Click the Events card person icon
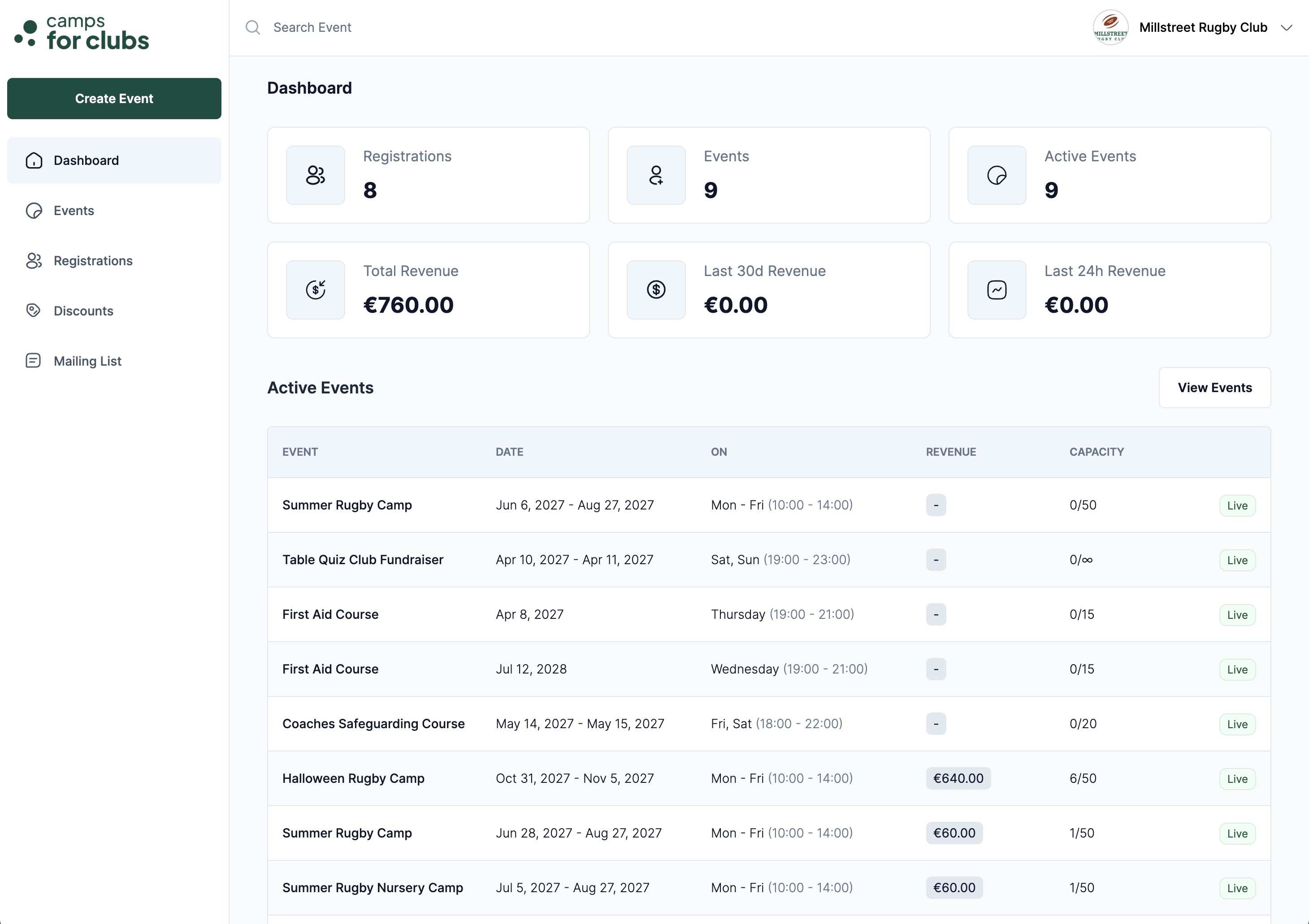 coord(656,175)
